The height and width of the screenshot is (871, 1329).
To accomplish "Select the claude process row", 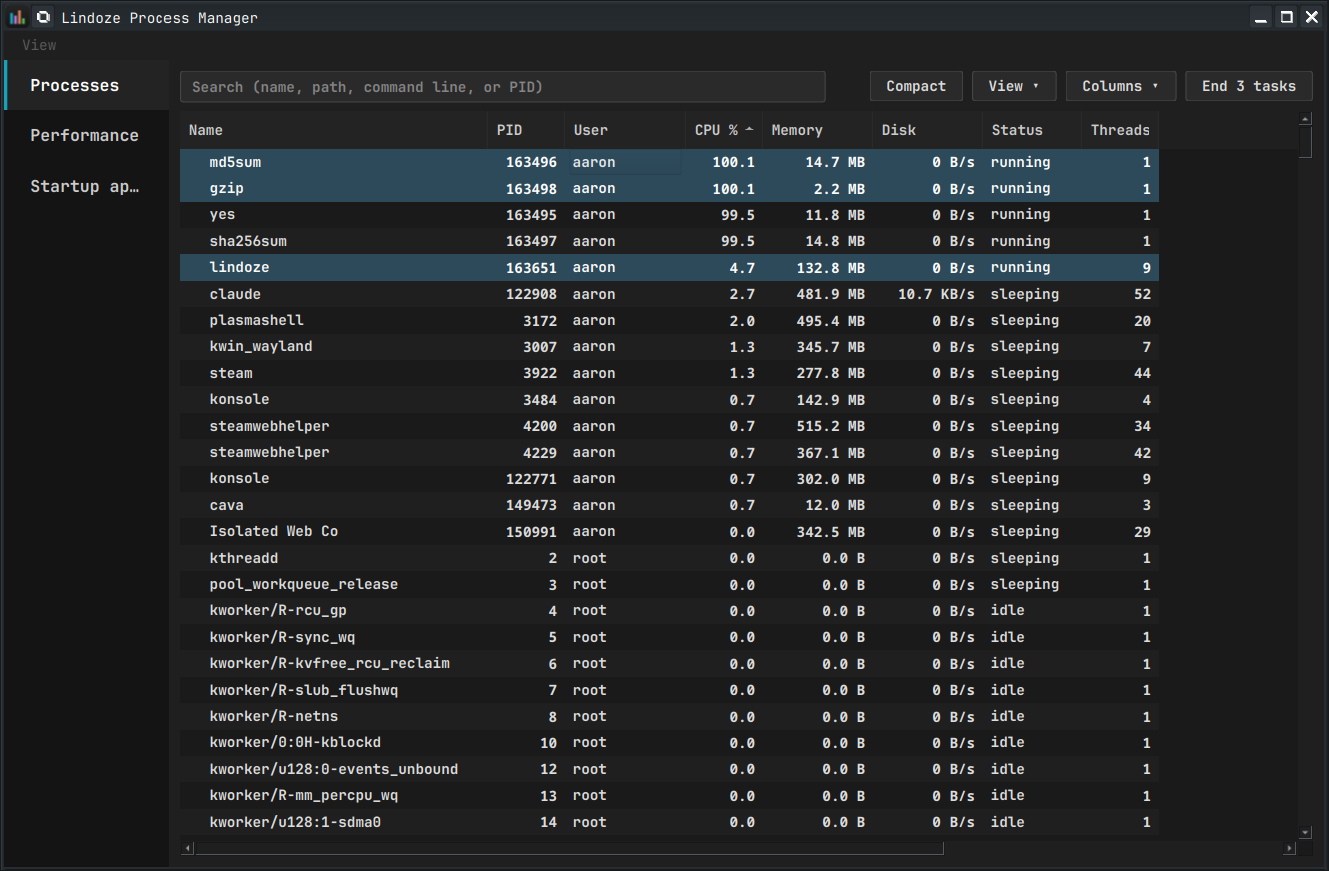I will (669, 294).
